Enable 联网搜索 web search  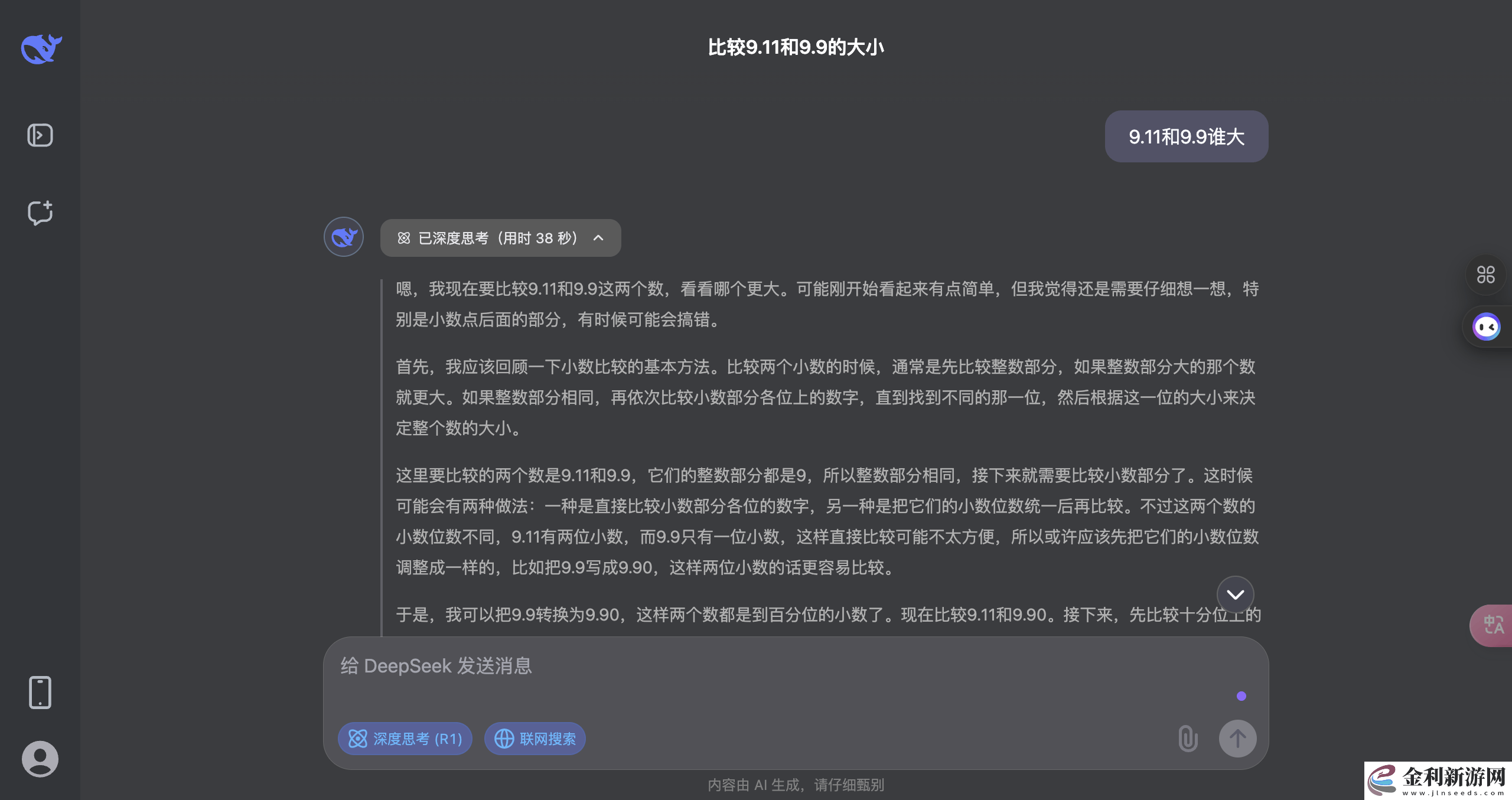[535, 738]
